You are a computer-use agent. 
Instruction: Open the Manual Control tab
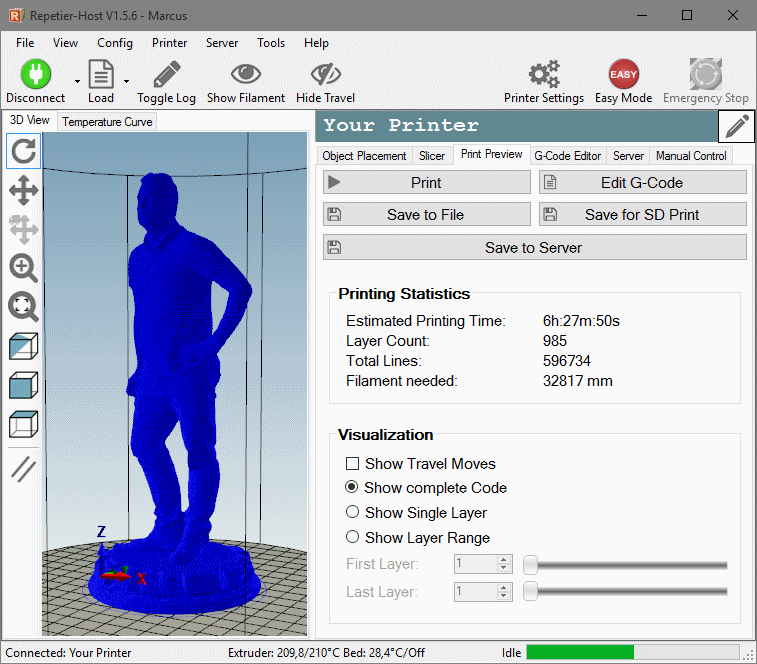(x=691, y=156)
